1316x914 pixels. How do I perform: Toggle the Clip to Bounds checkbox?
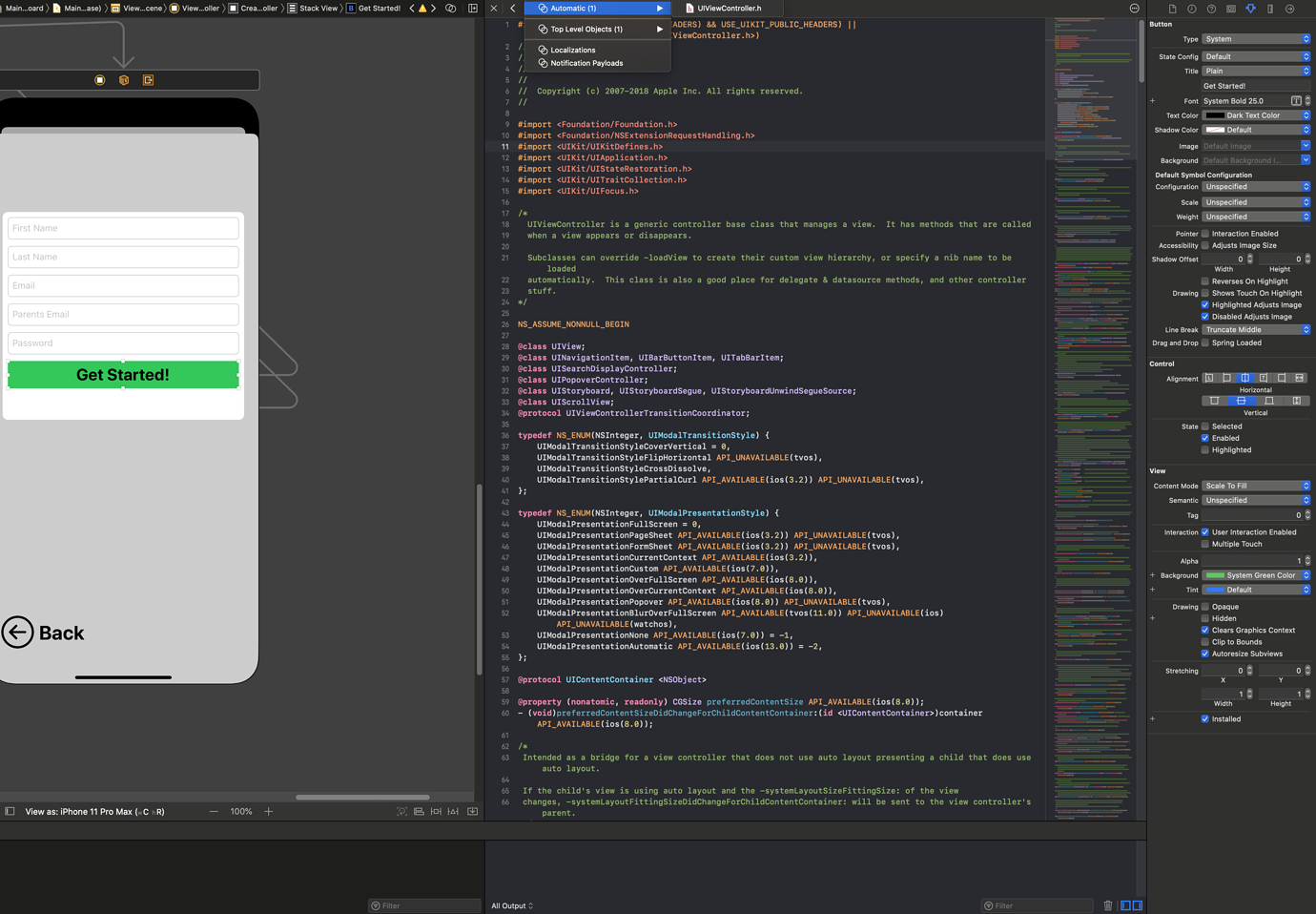click(1204, 641)
